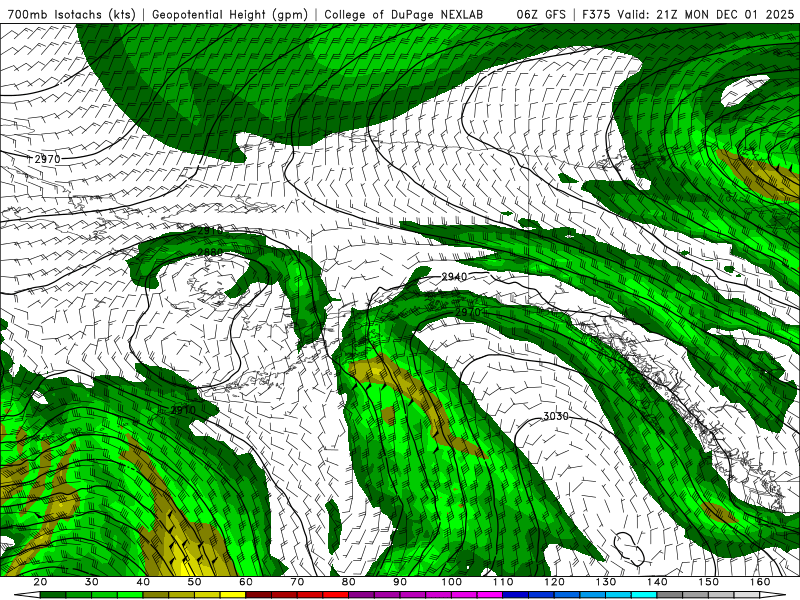Click the 2910 contour label above the 2880 label

pyautogui.click(x=210, y=231)
